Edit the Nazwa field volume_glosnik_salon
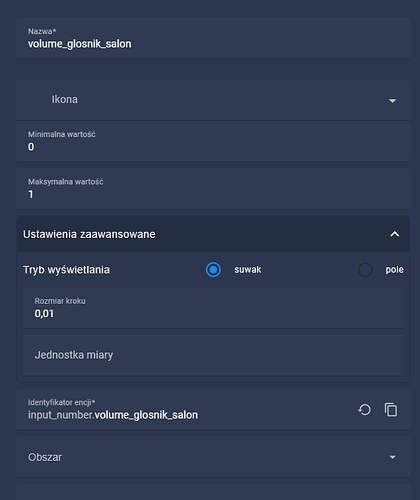Image resolution: width=420 pixels, height=500 pixels. point(213,38)
